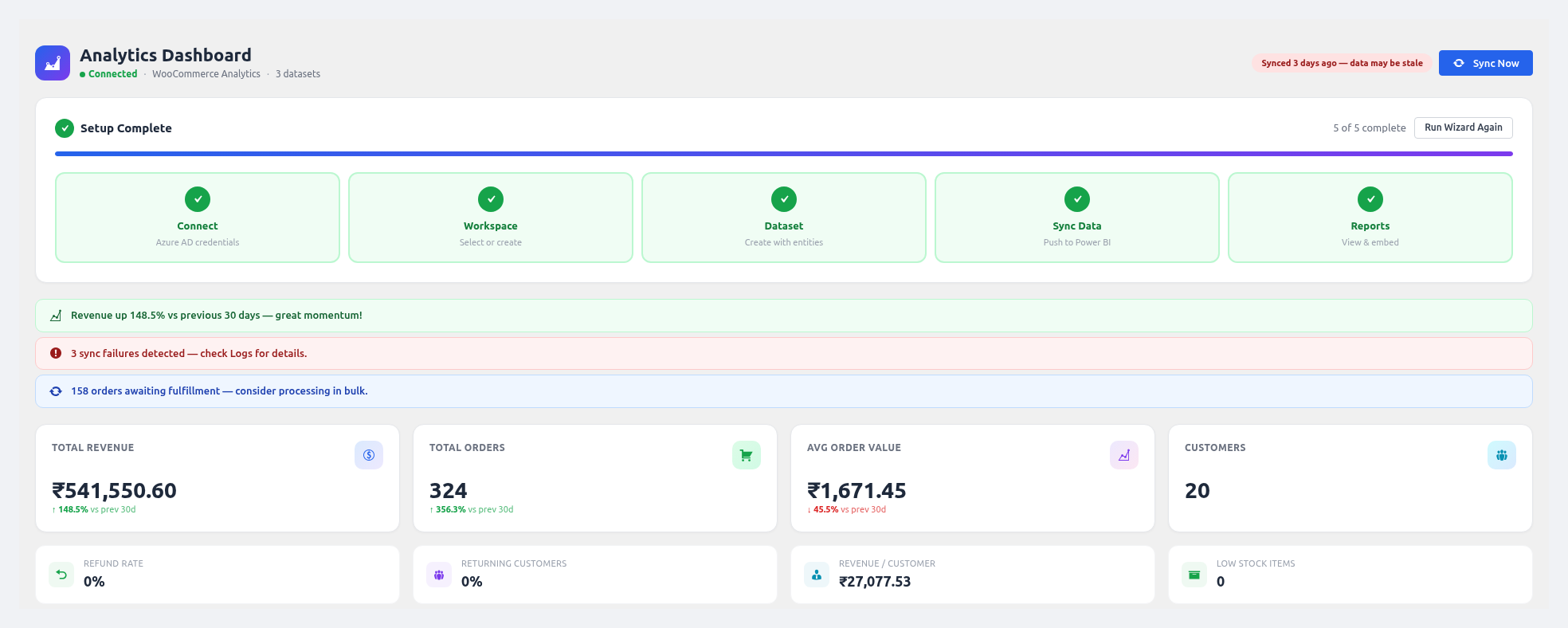Viewport: 1568px width, 628px height.
Task: Click the chart icon on Avg Order Value card
Action: tap(1124, 455)
